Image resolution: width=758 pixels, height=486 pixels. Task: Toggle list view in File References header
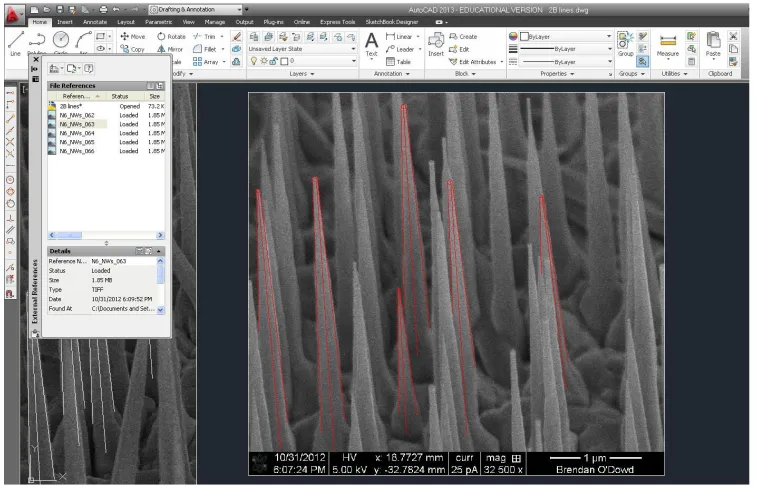pos(151,86)
